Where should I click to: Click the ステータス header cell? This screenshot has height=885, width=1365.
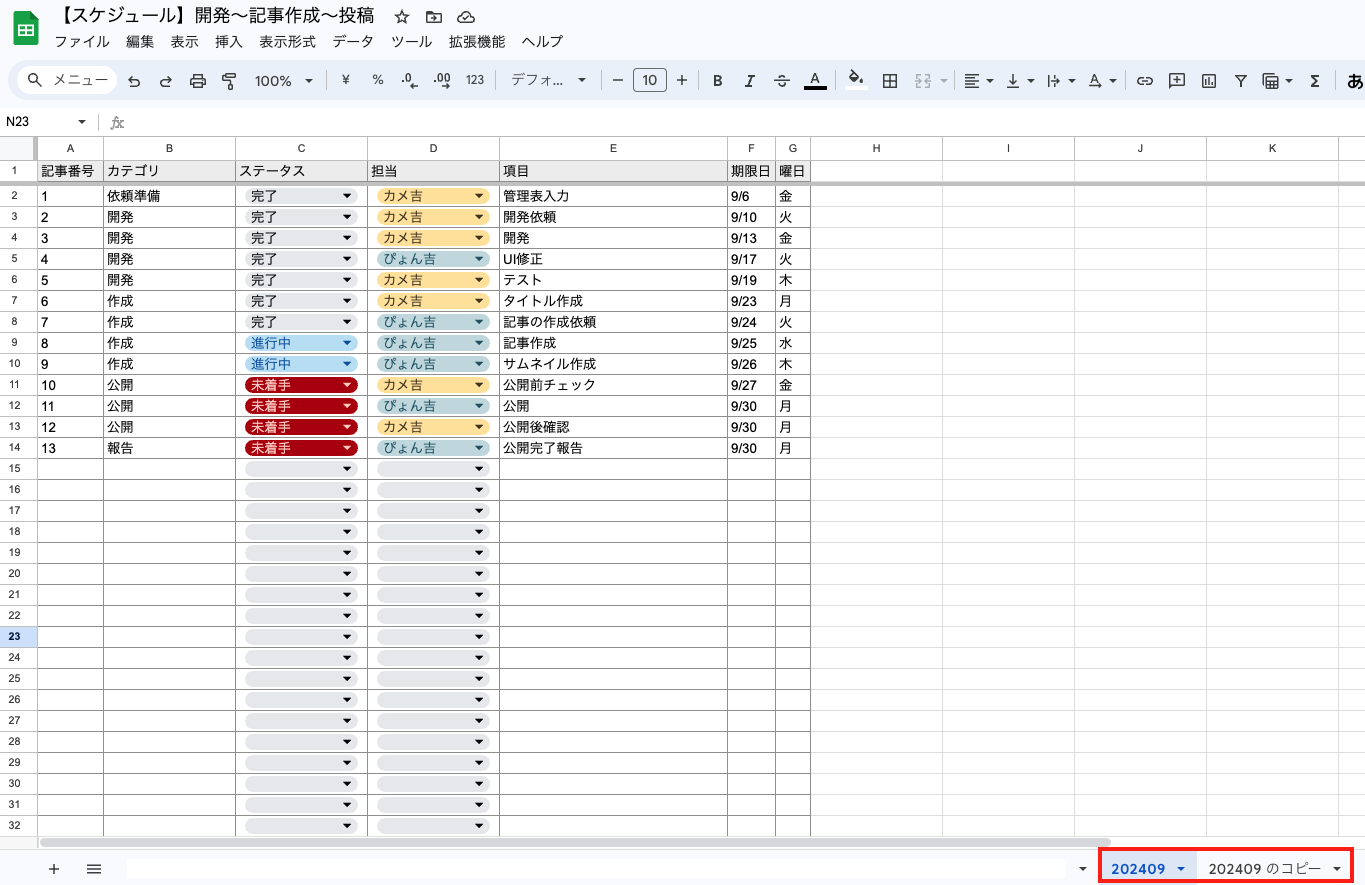301,171
